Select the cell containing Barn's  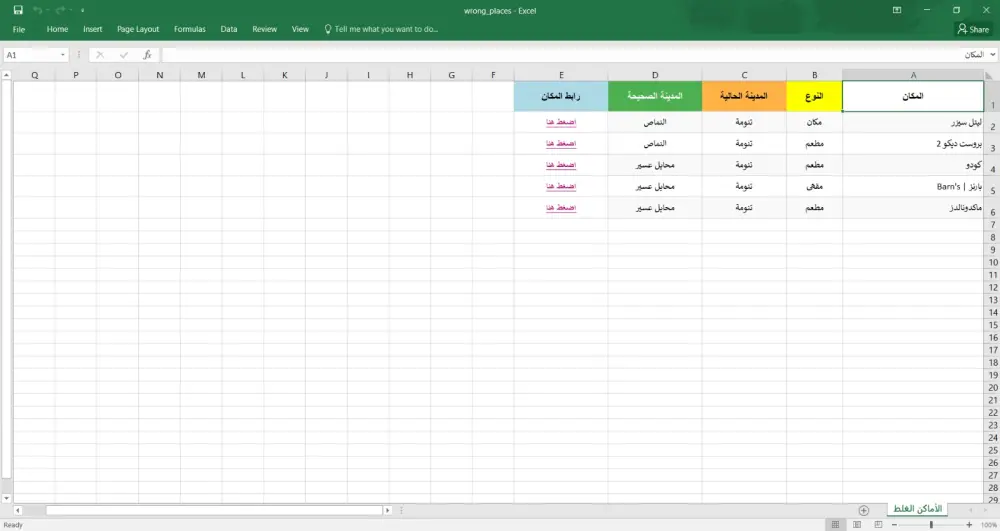tap(913, 186)
